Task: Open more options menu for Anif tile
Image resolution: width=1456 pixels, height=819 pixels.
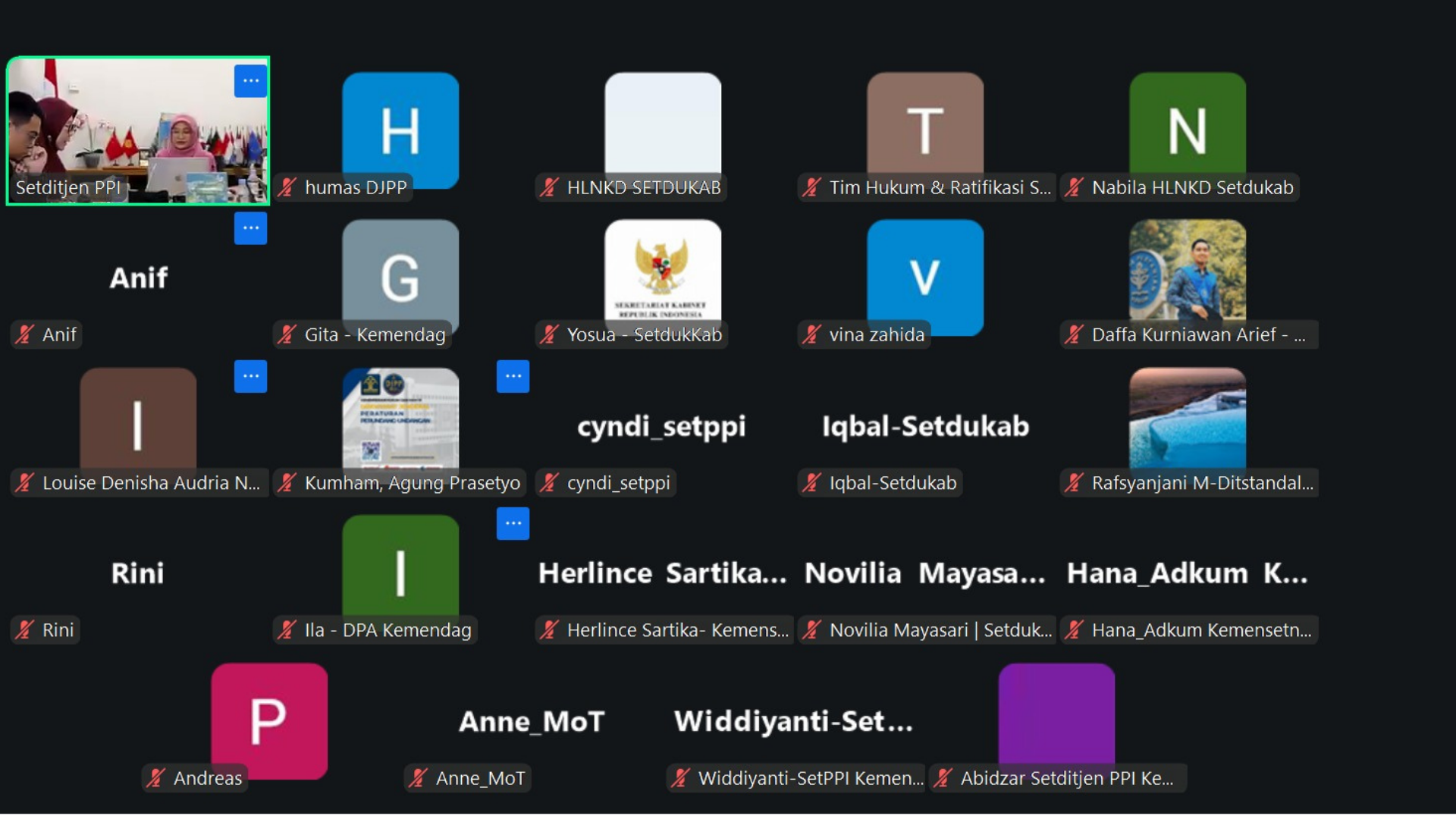Action: [x=250, y=228]
